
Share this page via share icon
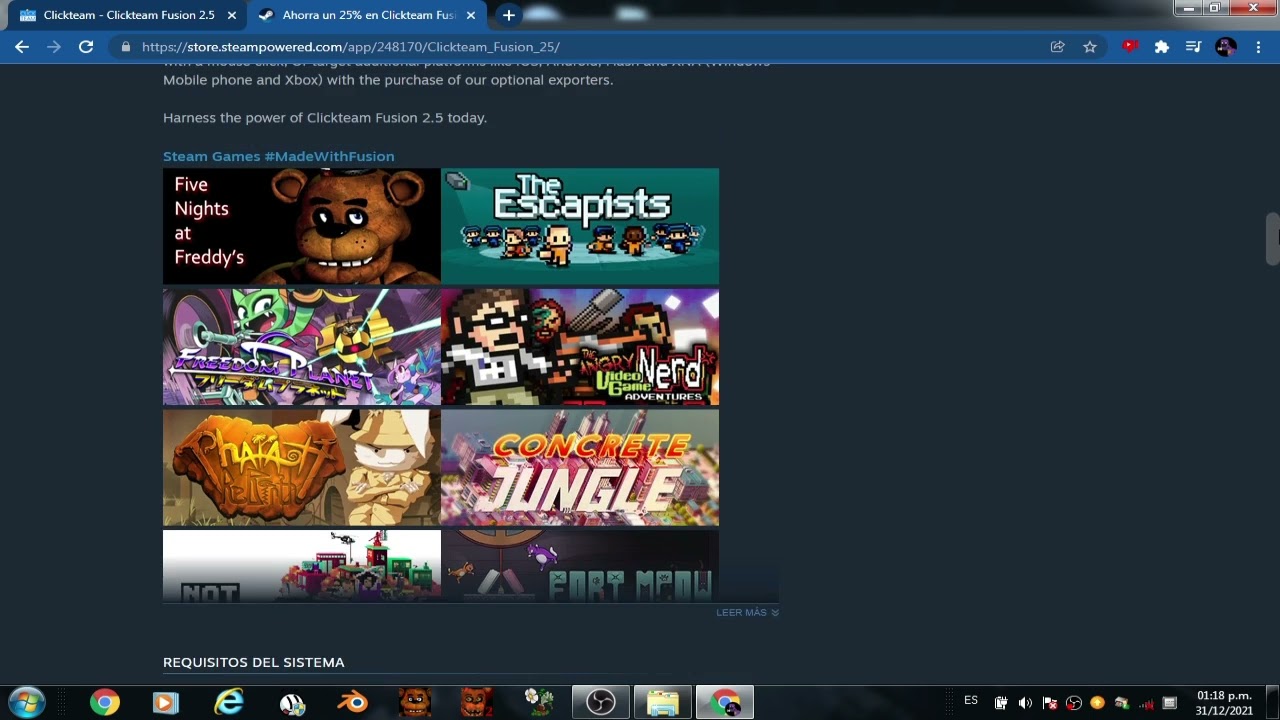coord(1057,47)
